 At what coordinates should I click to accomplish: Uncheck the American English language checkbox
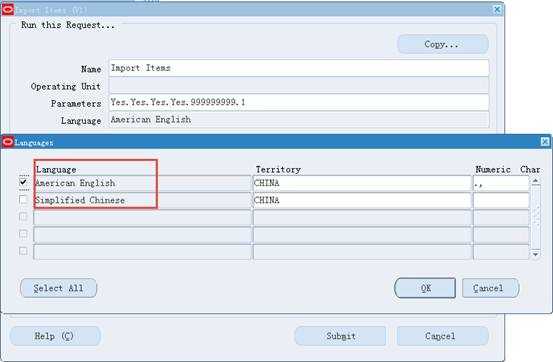coord(23,182)
